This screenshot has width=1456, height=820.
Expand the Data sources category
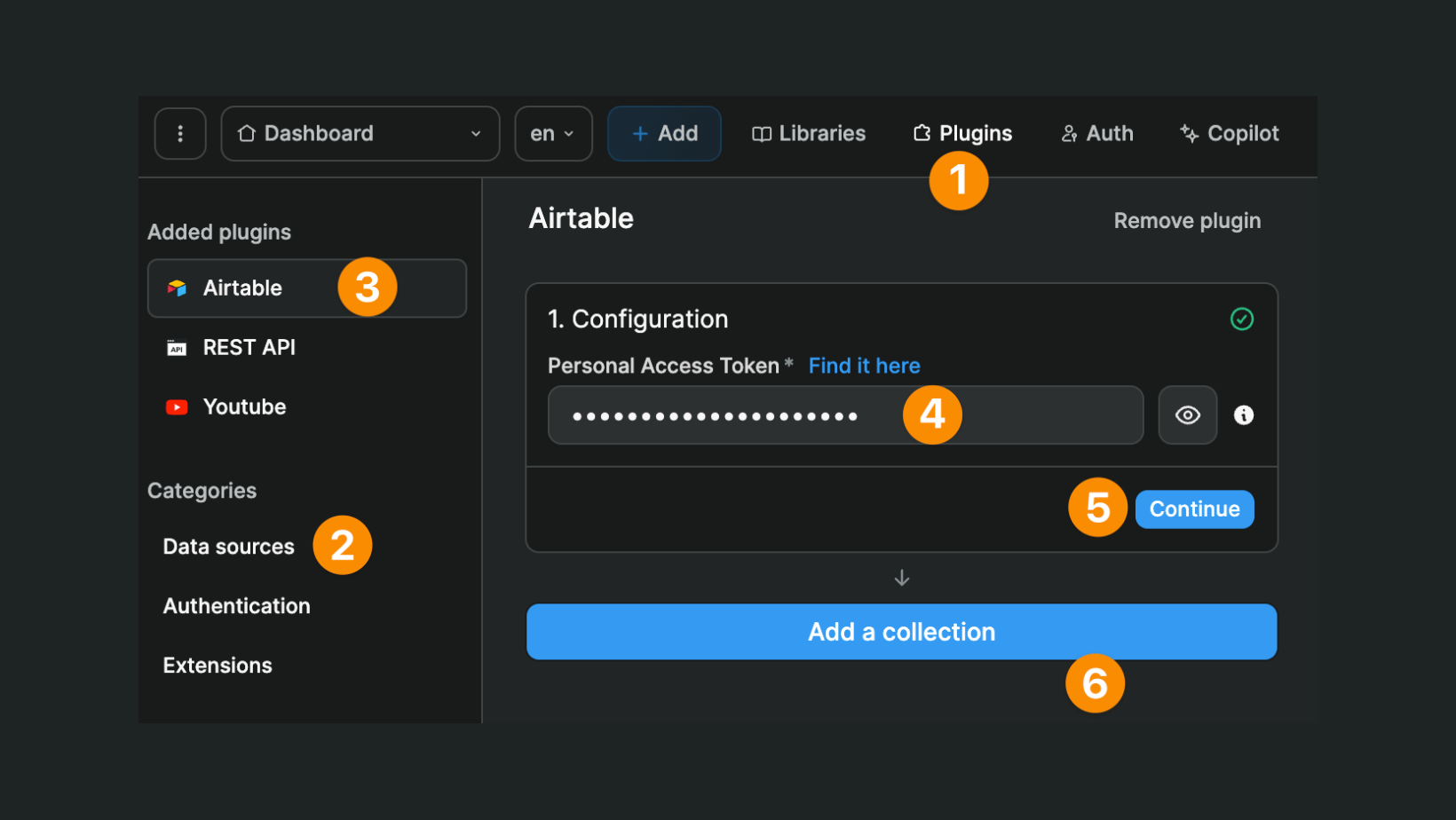[x=228, y=546]
